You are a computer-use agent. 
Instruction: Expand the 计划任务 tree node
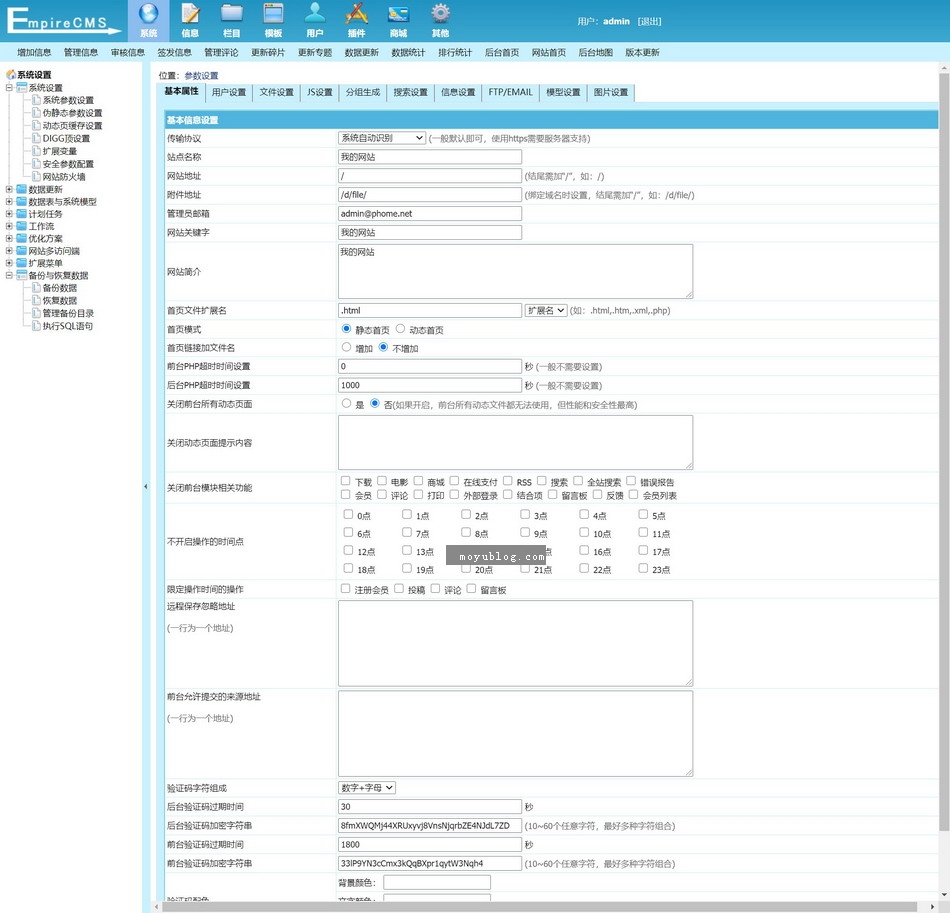coord(9,214)
